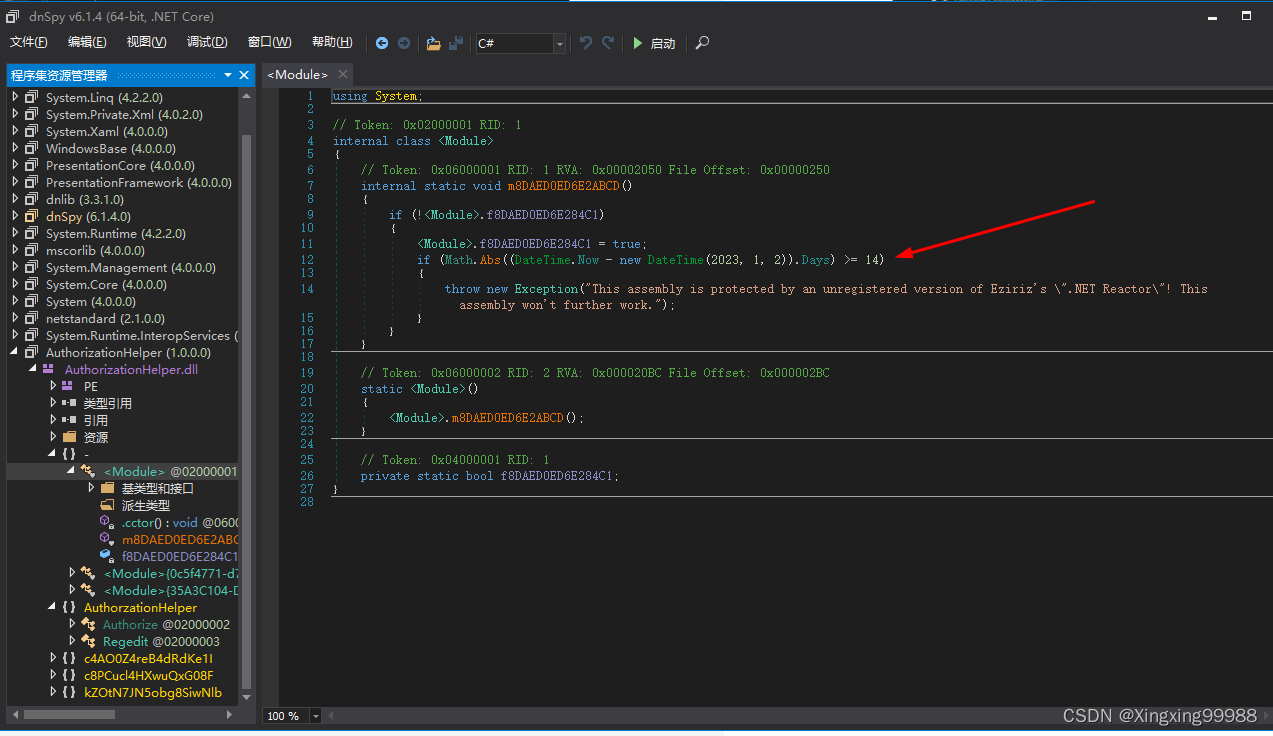Open the 调试(D) menu

tap(207, 42)
